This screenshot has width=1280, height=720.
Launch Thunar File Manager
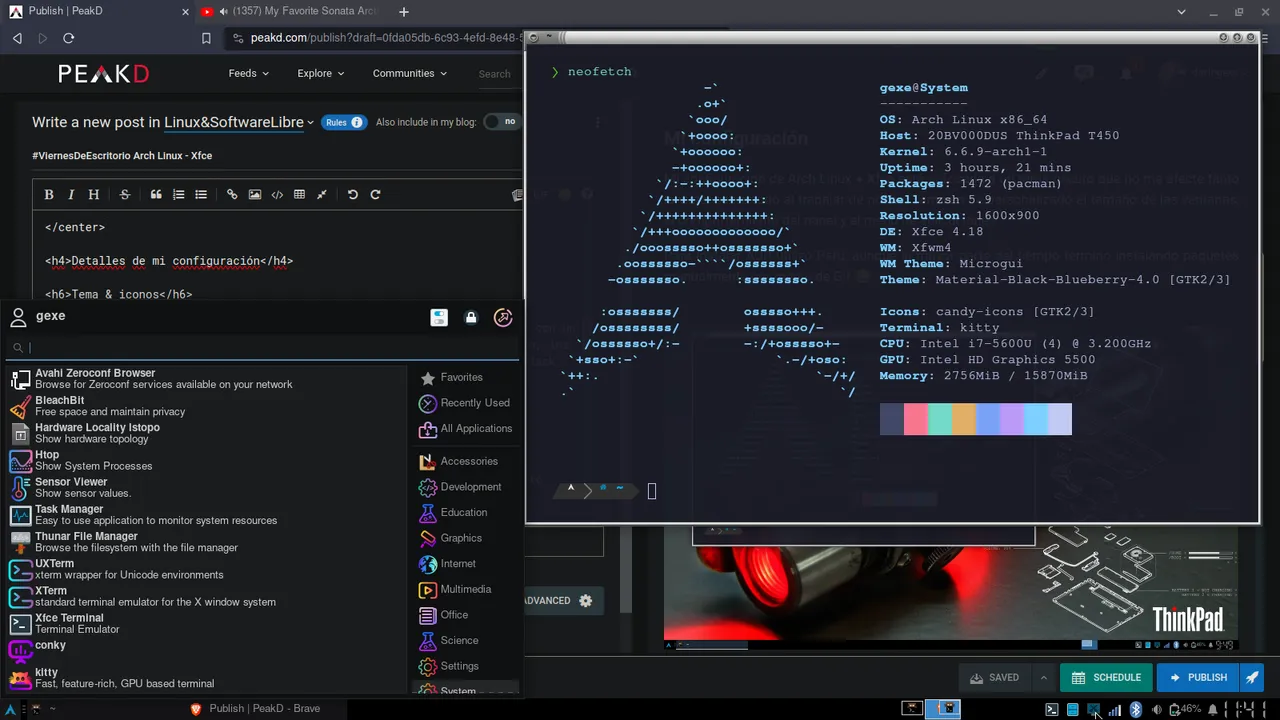(x=205, y=542)
